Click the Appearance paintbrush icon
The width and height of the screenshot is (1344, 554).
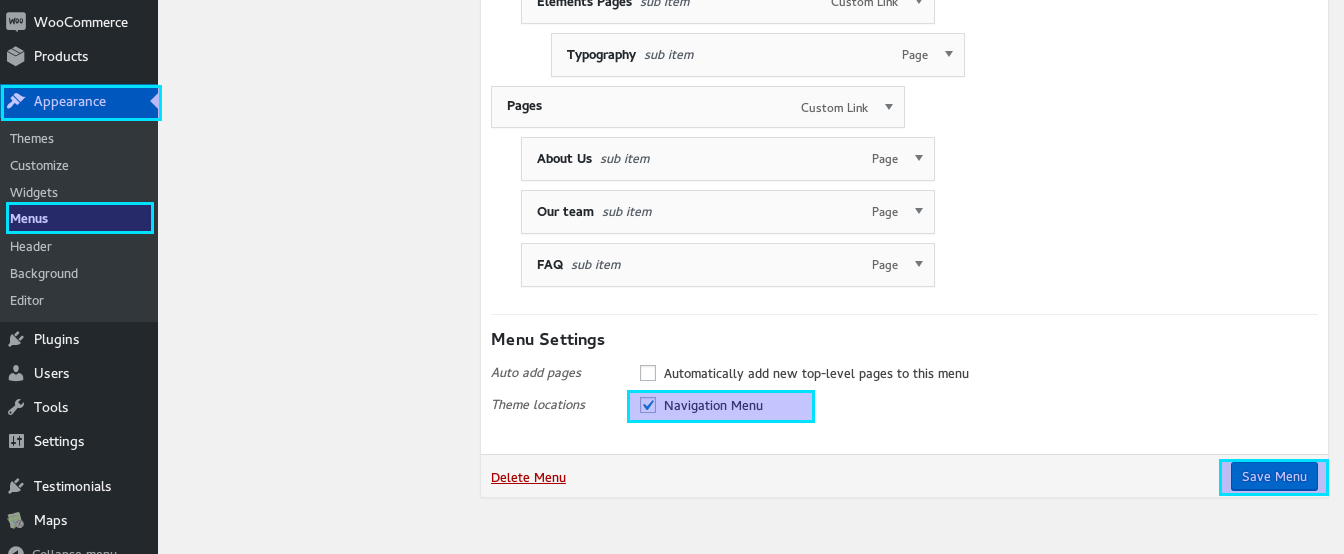pyautogui.click(x=16, y=101)
